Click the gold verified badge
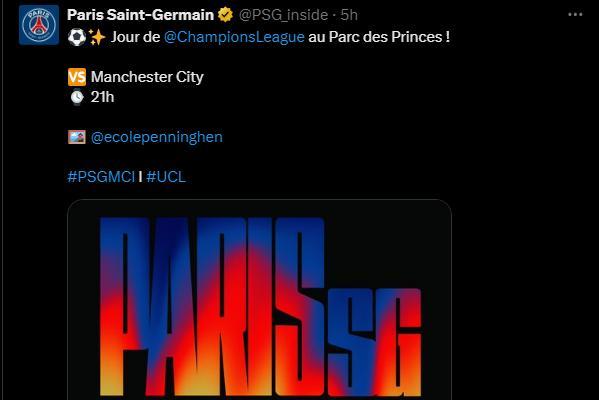Image resolution: width=599 pixels, height=400 pixels. coord(225,15)
